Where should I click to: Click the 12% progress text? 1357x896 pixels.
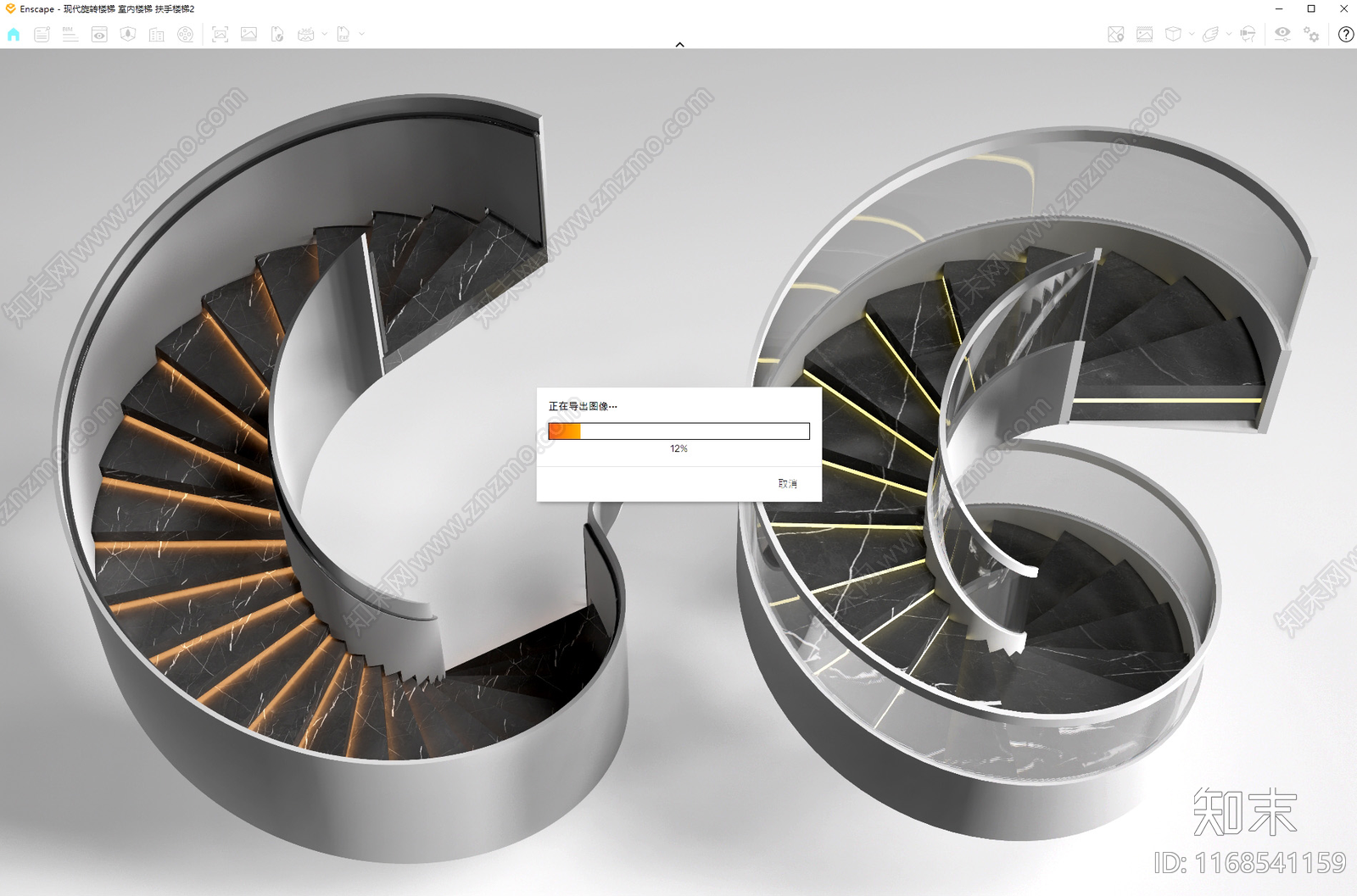[x=678, y=448]
